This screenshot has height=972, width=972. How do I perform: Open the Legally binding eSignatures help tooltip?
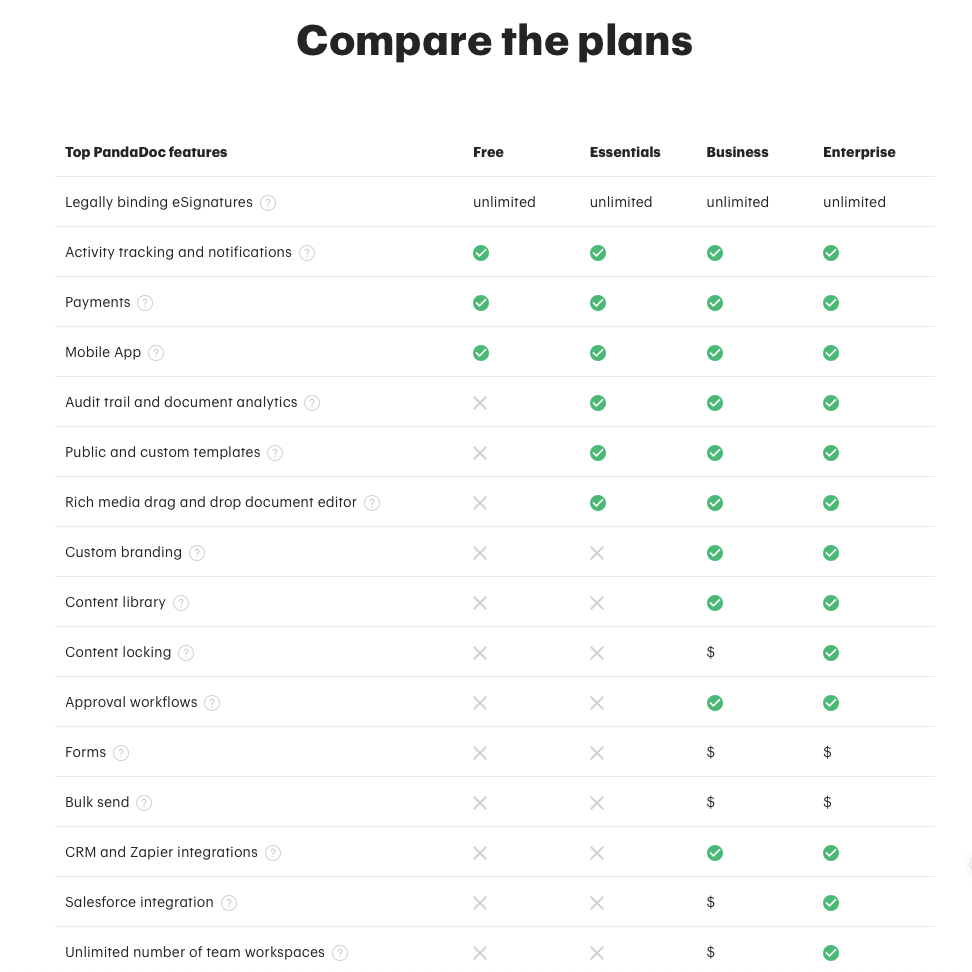[267, 202]
